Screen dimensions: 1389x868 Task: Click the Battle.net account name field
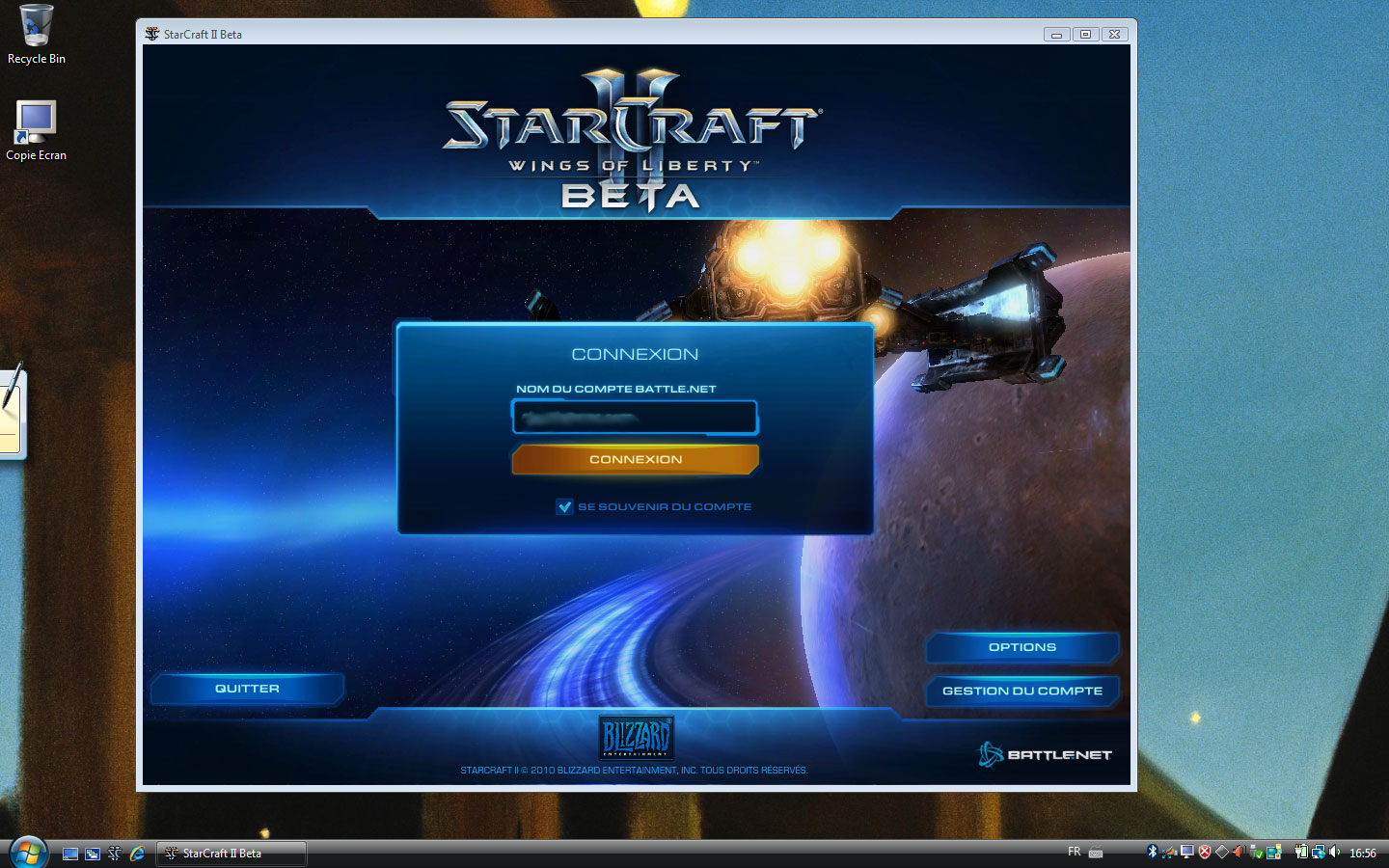(635, 418)
